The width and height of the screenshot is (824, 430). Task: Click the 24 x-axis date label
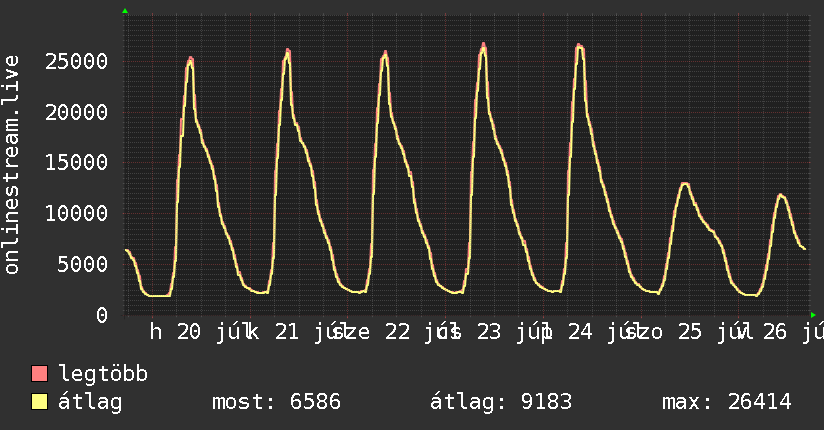pyautogui.click(x=580, y=332)
